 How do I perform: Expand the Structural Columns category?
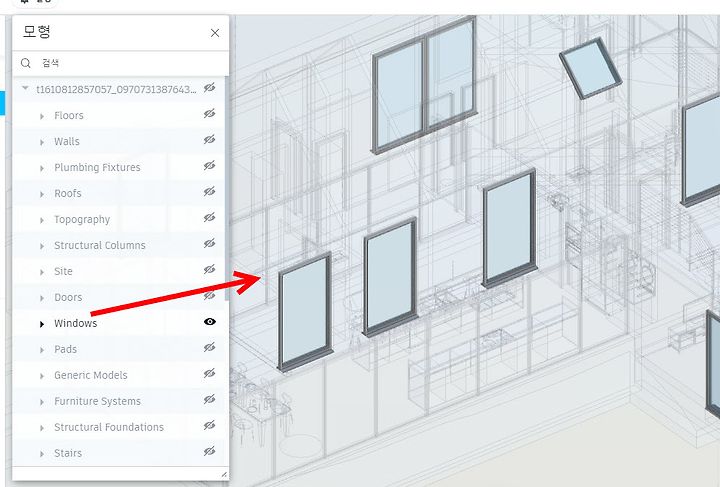pos(42,246)
